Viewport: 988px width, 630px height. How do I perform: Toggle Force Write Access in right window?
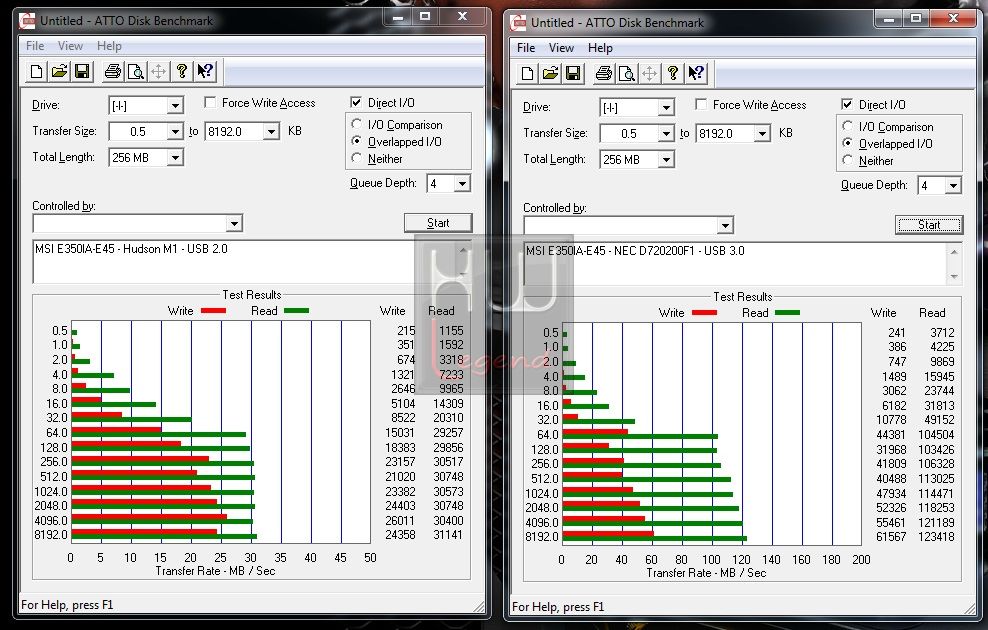[x=701, y=104]
